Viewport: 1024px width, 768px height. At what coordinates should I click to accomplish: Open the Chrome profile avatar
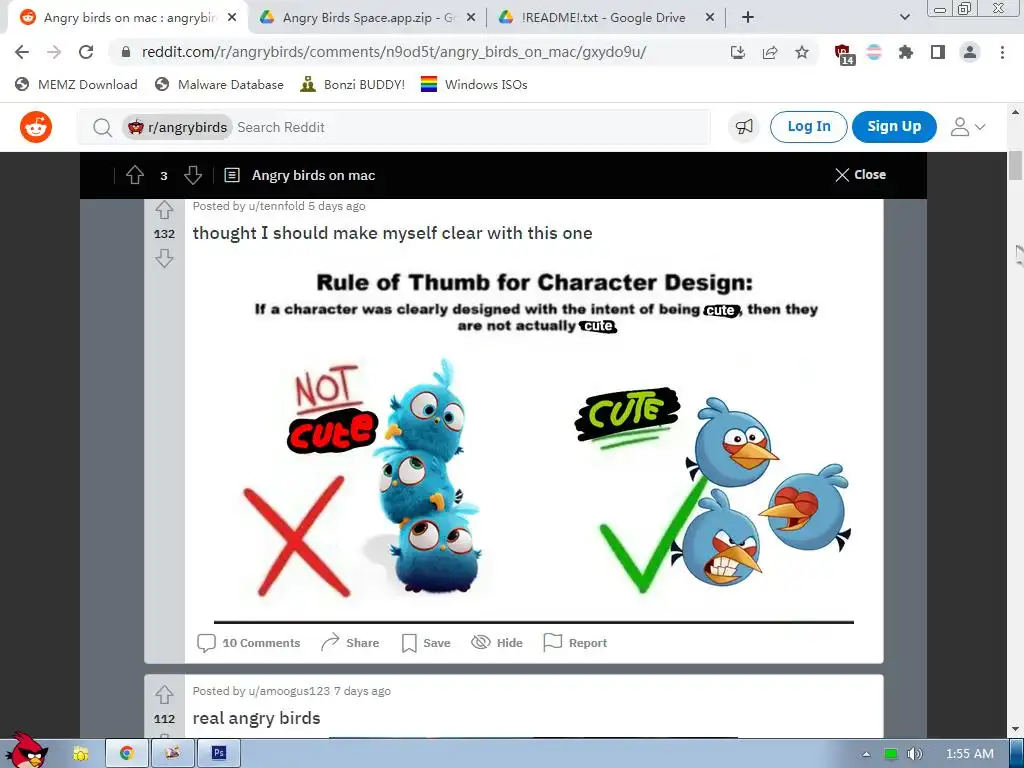point(970,52)
